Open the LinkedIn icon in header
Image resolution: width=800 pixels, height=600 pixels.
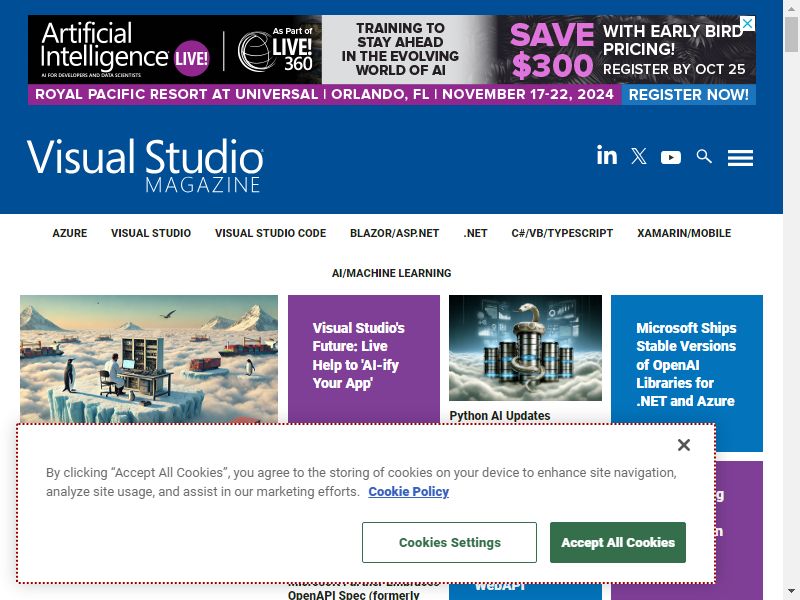[607, 156]
